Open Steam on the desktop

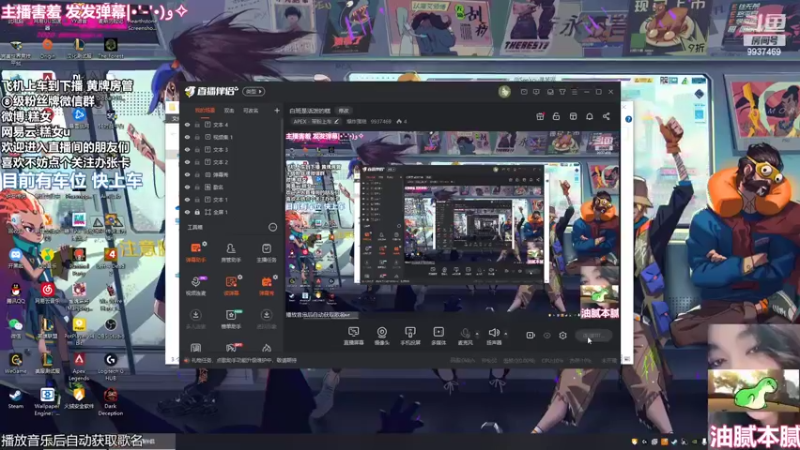pos(15,399)
